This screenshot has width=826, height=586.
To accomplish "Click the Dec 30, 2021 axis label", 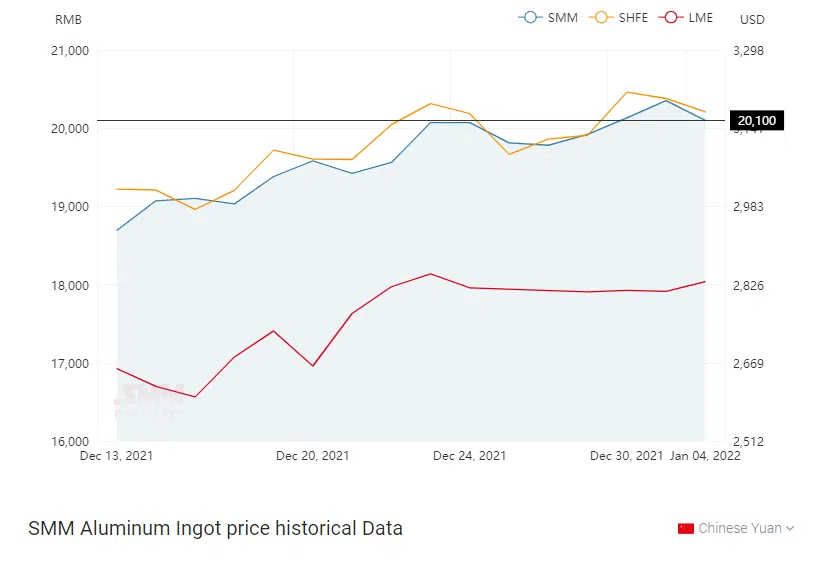I will [626, 456].
